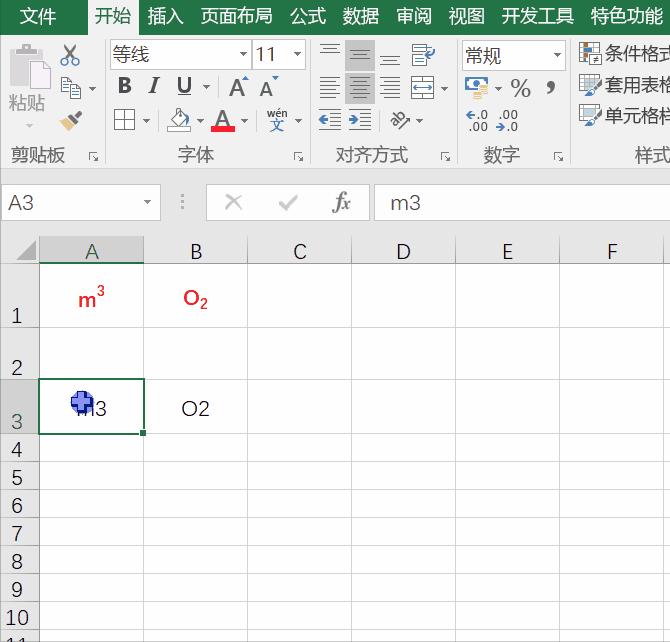Viewport: 670px width, 642px height.
Task: Switch to the 审阅 Review tab
Action: (x=414, y=16)
